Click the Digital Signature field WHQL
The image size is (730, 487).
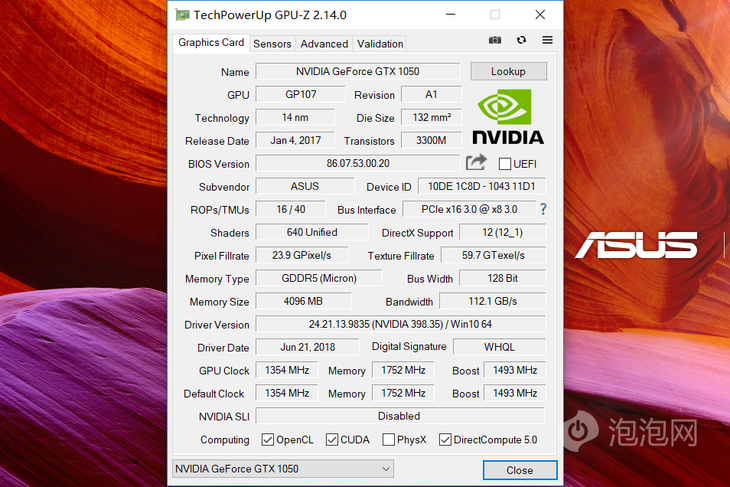(499, 347)
